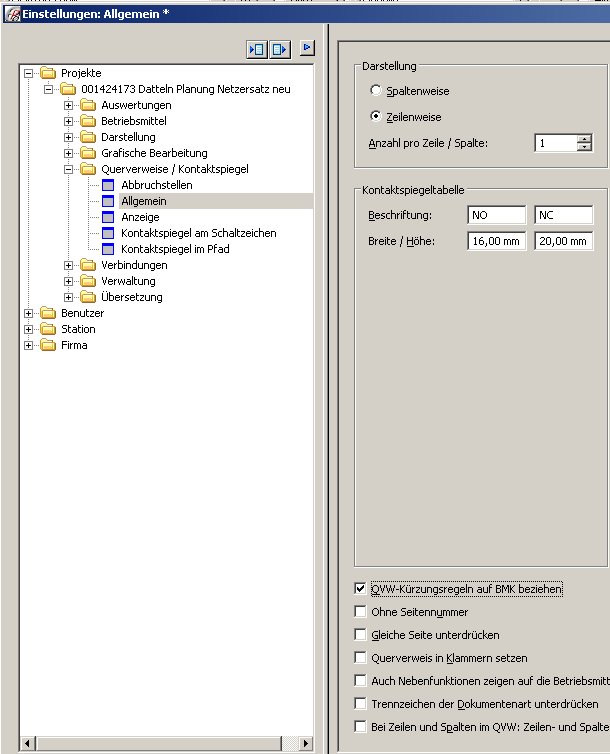The width and height of the screenshot is (610, 754).
Task: Click the 20,00 mm Höhe field
Action: [563, 241]
